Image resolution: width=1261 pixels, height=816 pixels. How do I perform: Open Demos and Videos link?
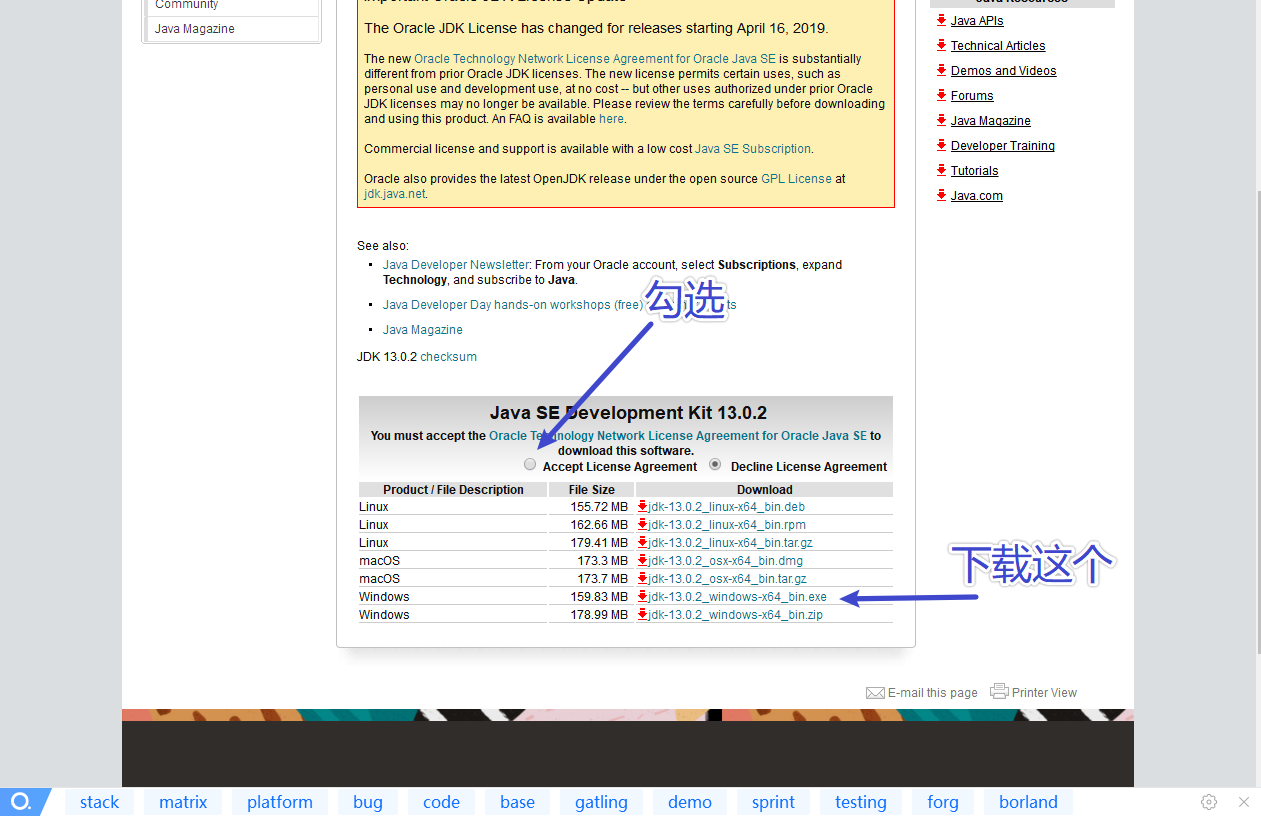1003,71
